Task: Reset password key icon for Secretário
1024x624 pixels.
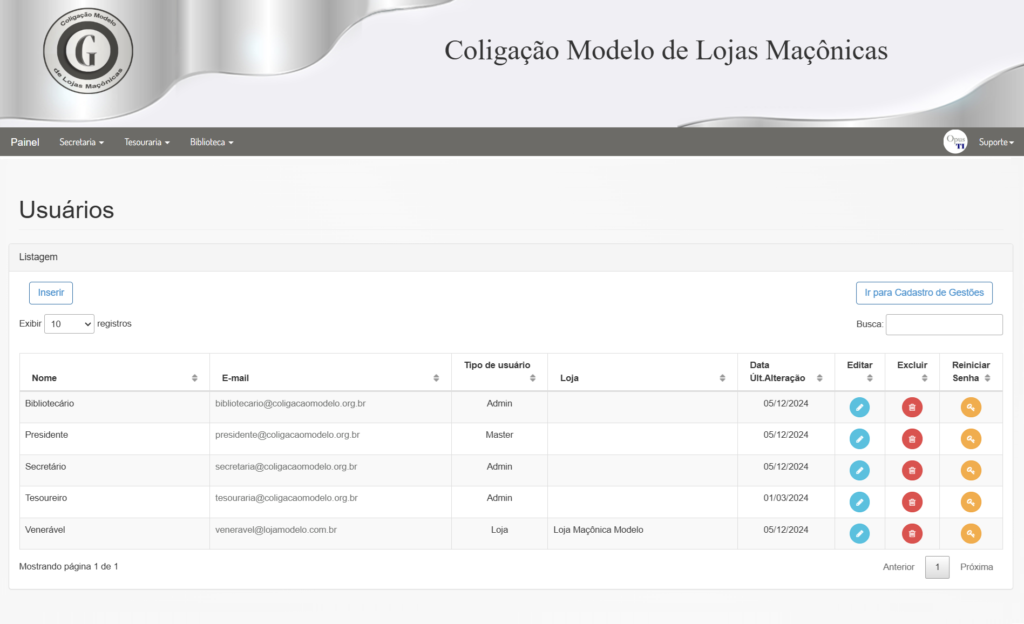Action: pyautogui.click(x=971, y=470)
